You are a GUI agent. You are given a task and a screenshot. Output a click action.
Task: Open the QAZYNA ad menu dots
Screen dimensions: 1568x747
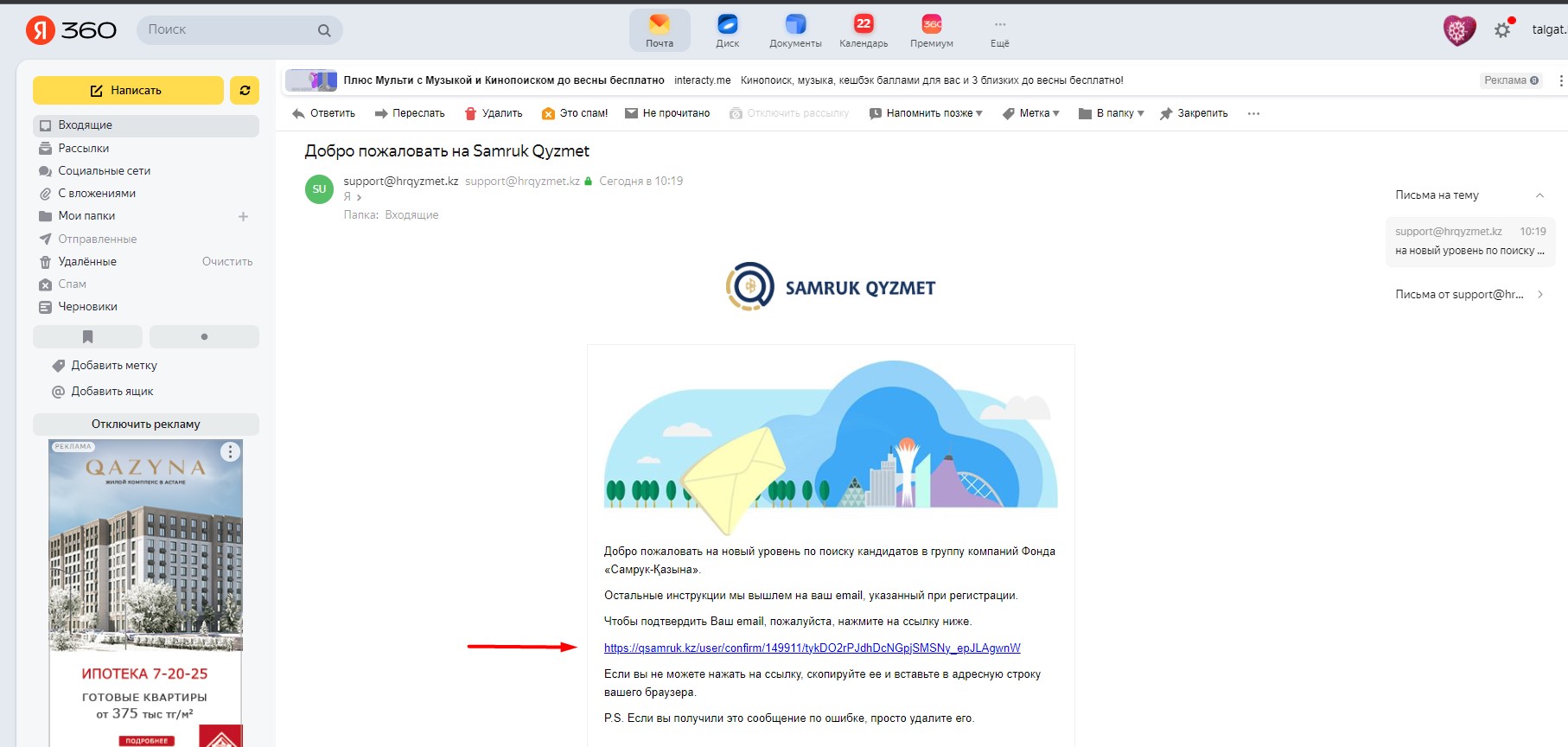230,452
